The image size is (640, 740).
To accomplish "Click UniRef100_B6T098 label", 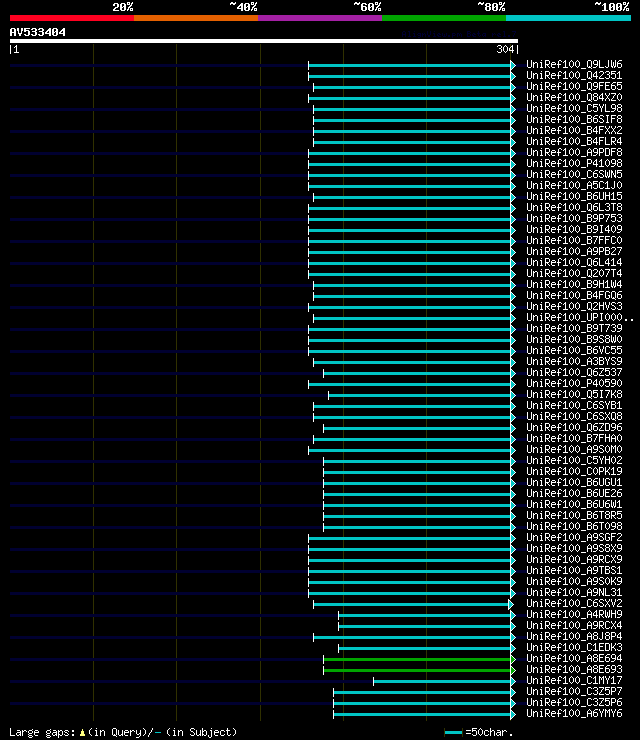I will [x=574, y=527].
